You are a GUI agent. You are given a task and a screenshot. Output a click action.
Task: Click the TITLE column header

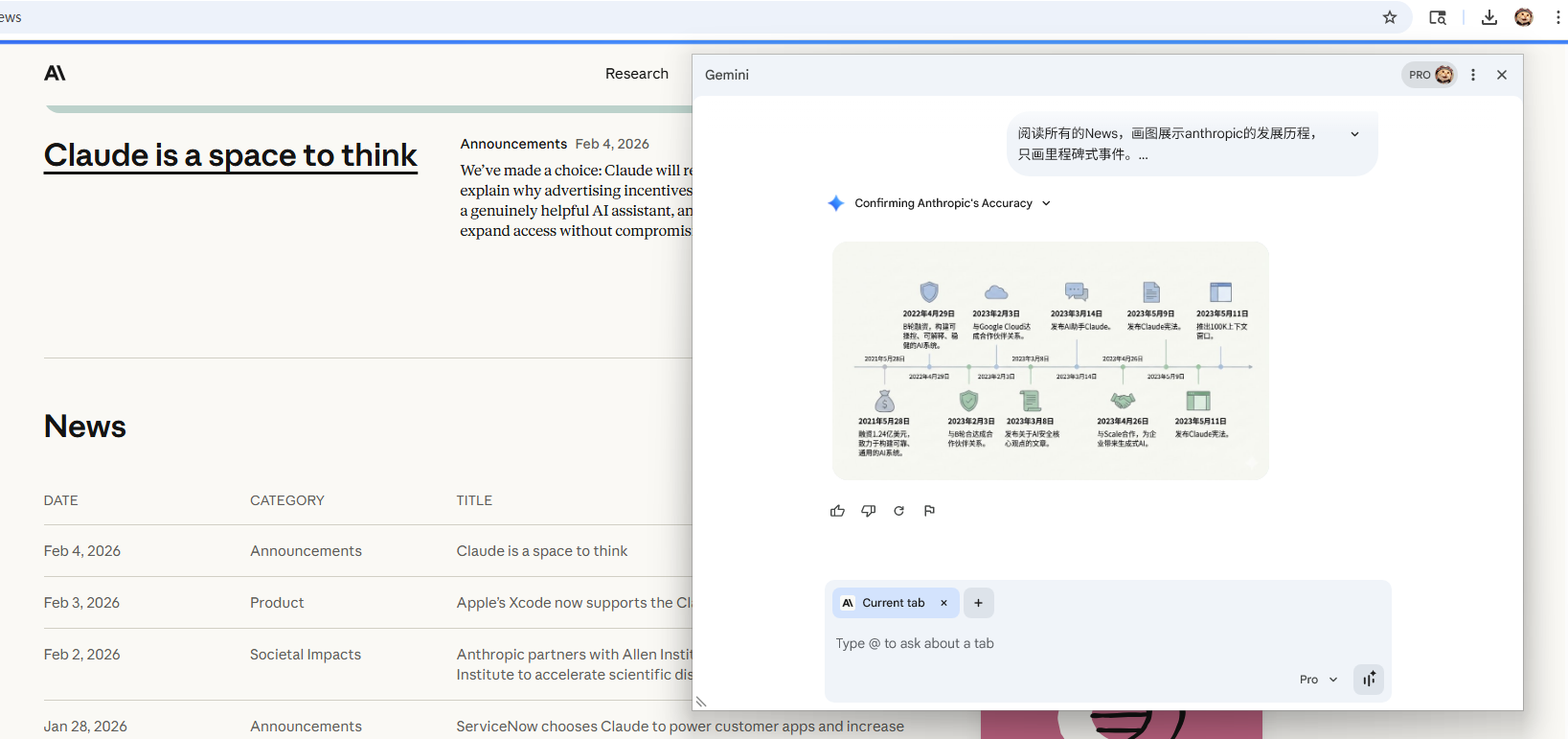[x=474, y=500]
